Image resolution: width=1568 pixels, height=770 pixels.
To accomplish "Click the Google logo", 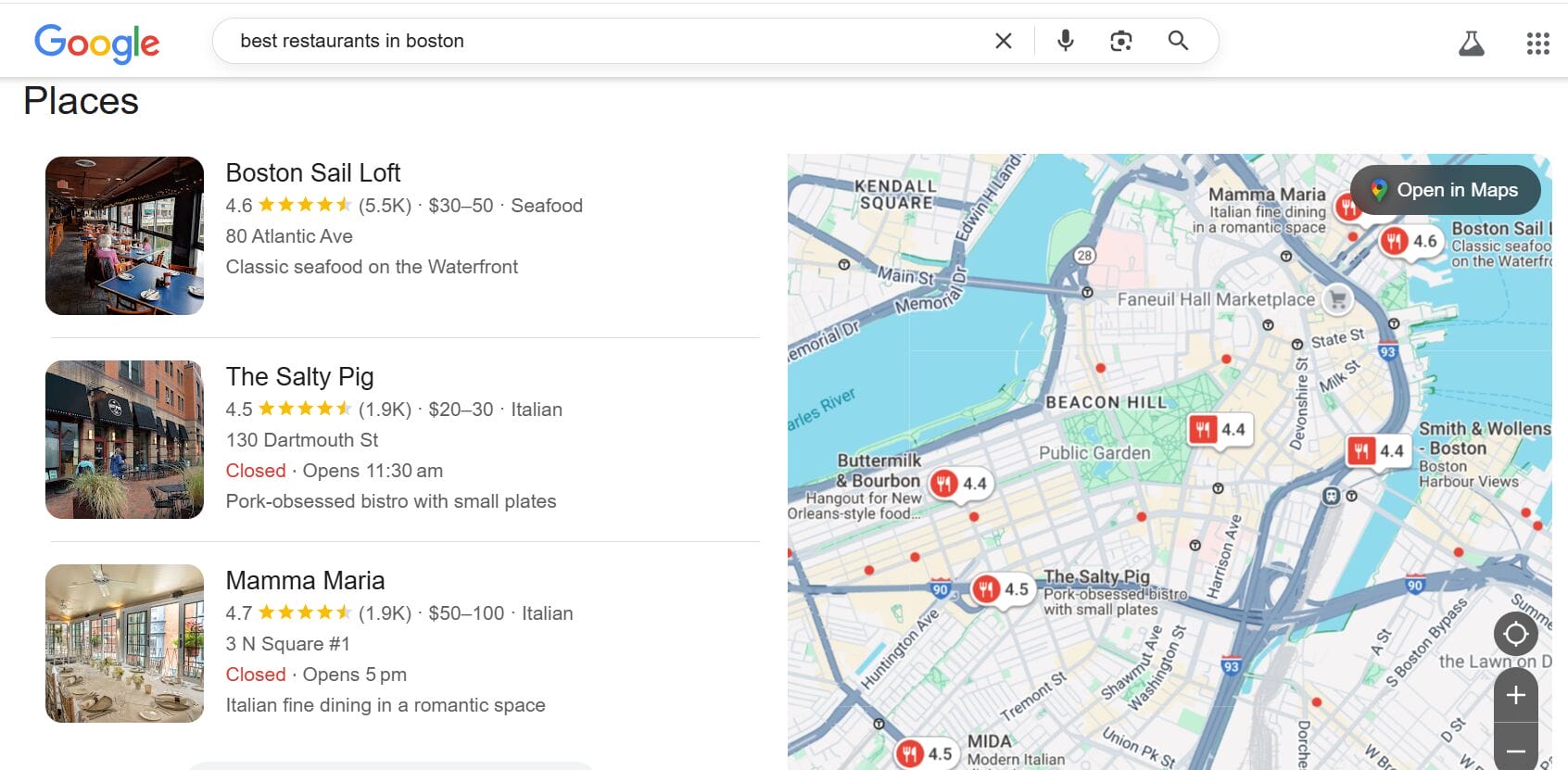I will tap(96, 42).
